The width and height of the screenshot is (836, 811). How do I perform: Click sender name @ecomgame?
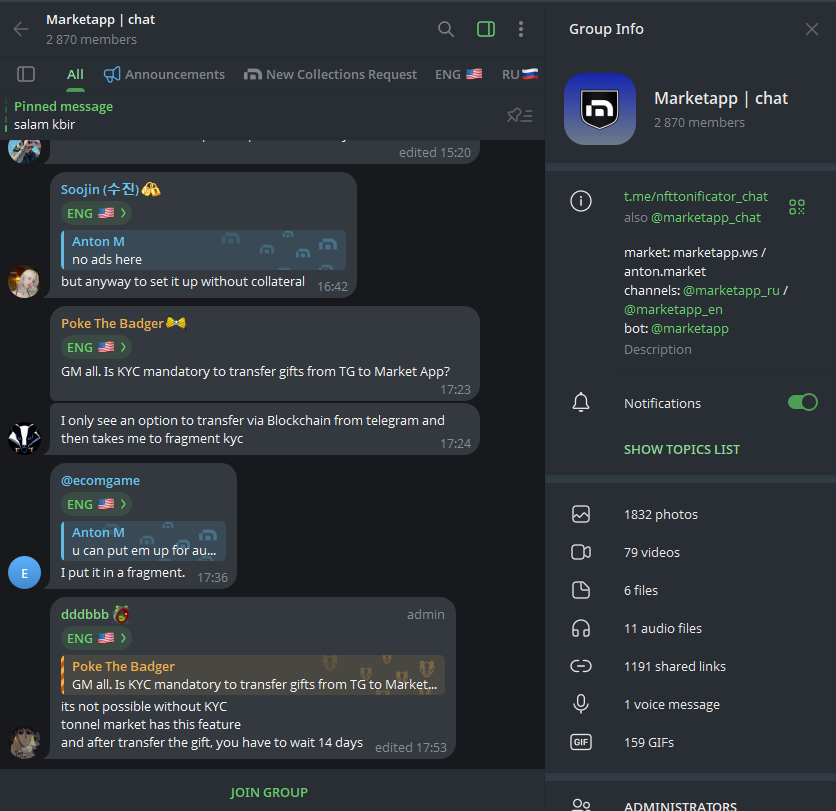pos(100,480)
